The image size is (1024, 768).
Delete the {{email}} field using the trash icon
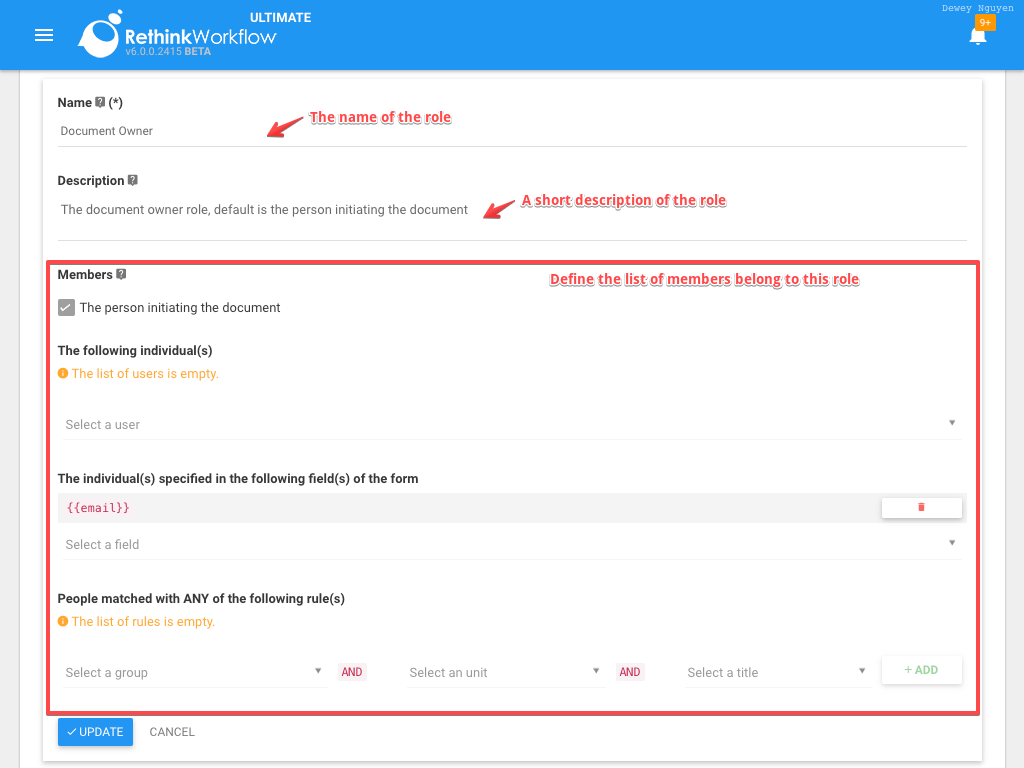pos(921,507)
